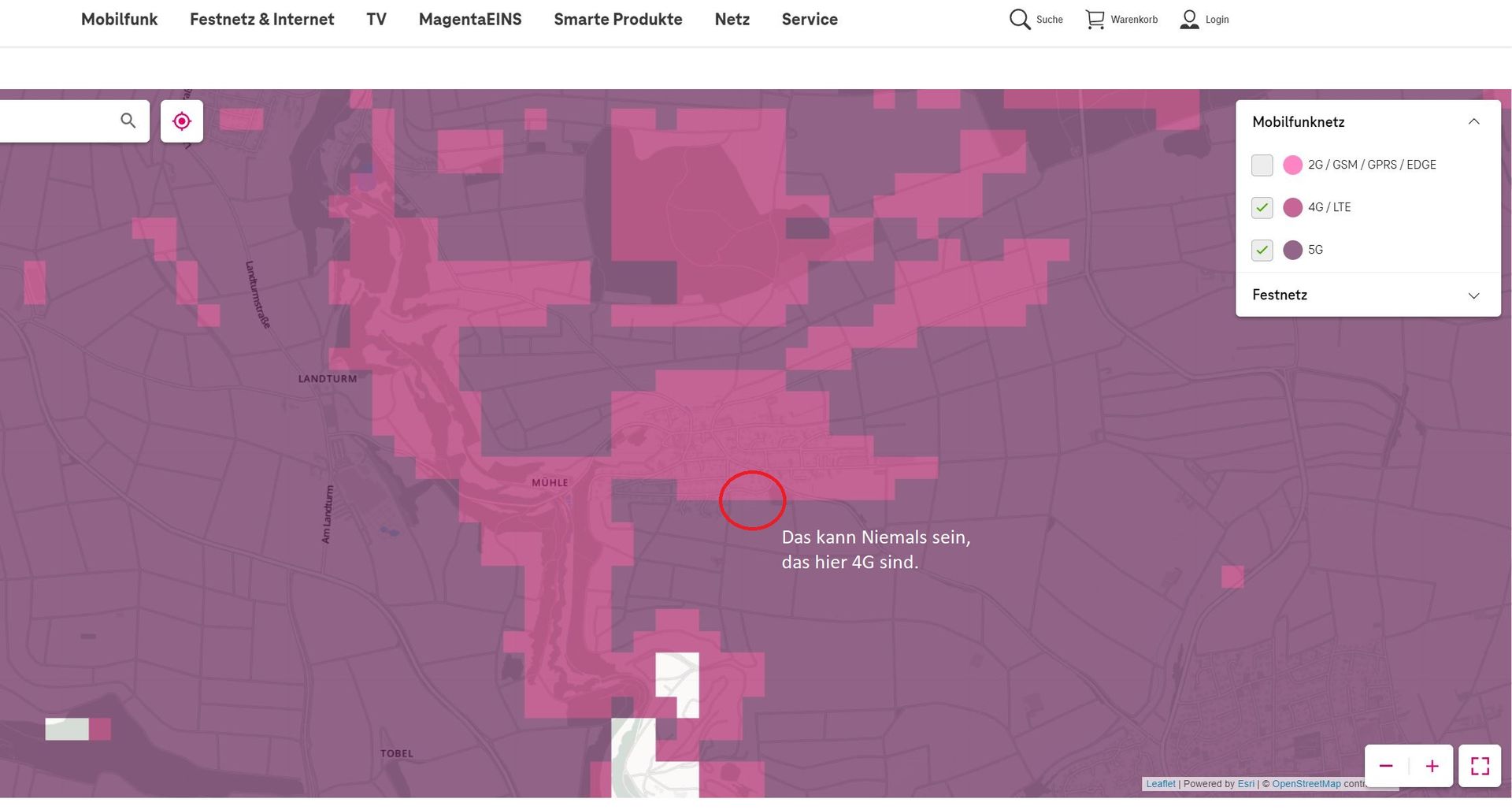Switch map to fullscreen view

(1480, 766)
